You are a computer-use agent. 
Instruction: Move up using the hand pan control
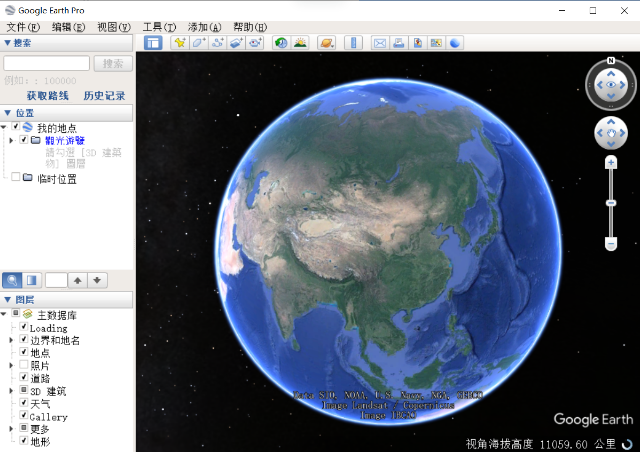click(x=611, y=122)
